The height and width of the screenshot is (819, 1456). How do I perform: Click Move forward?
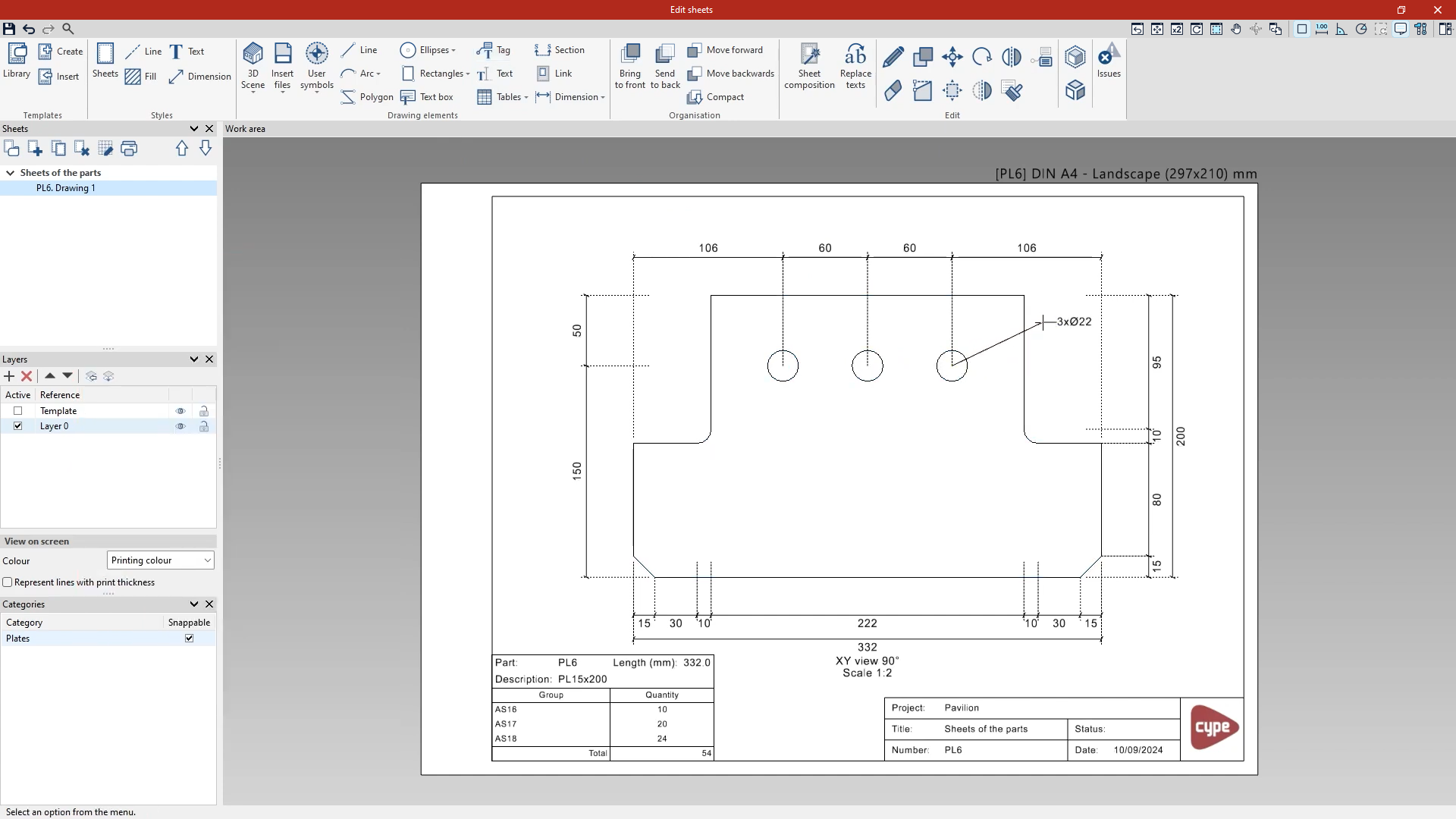click(725, 50)
